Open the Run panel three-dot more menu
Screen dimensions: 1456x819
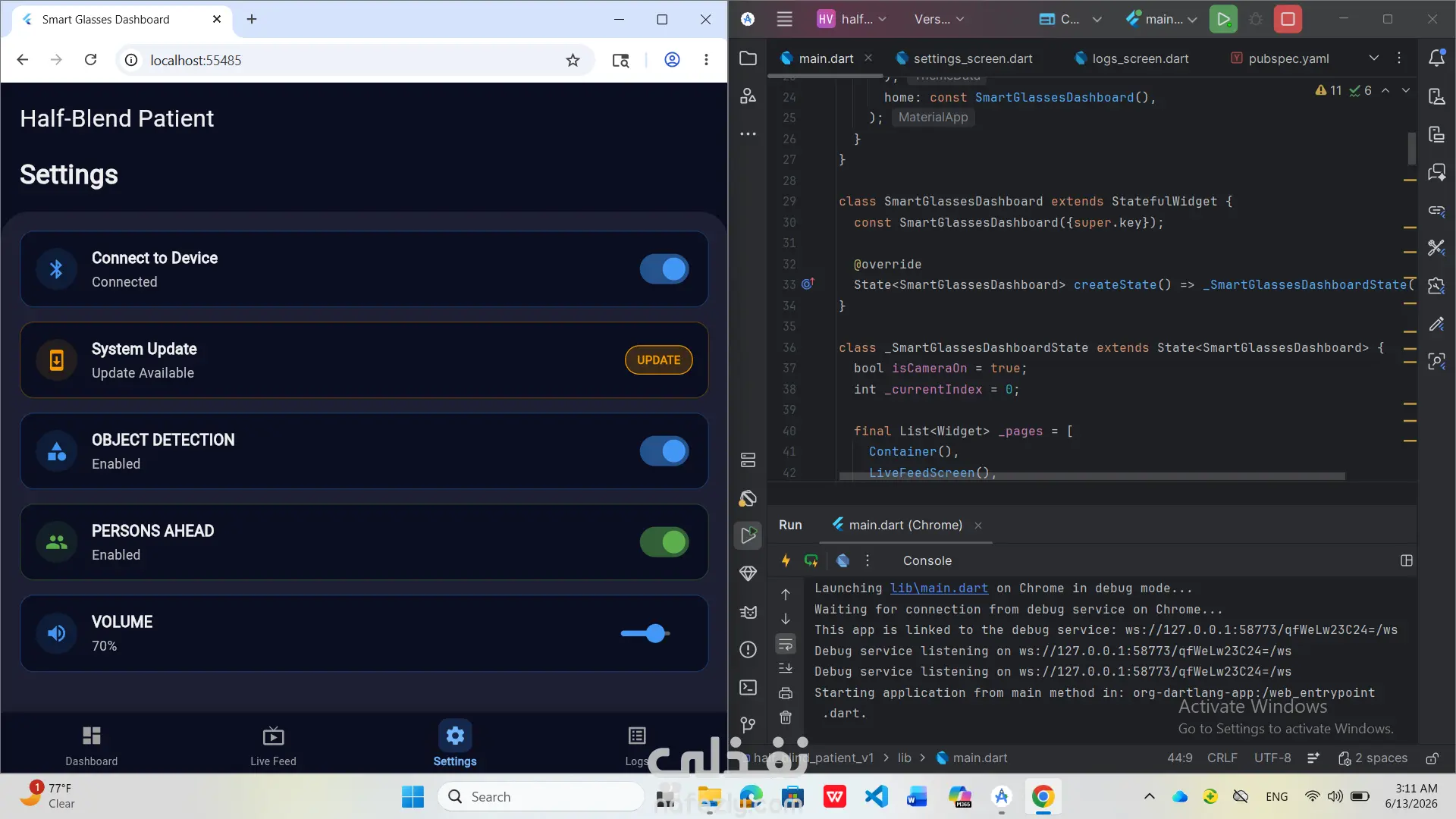coord(868,560)
